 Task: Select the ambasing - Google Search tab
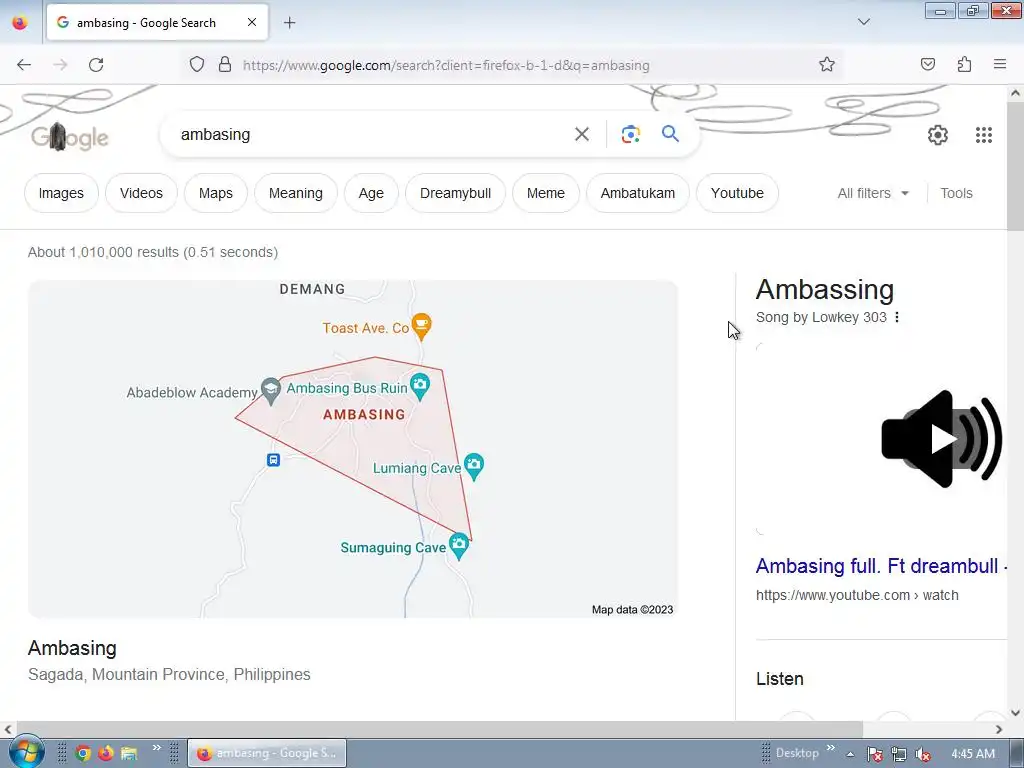point(157,22)
